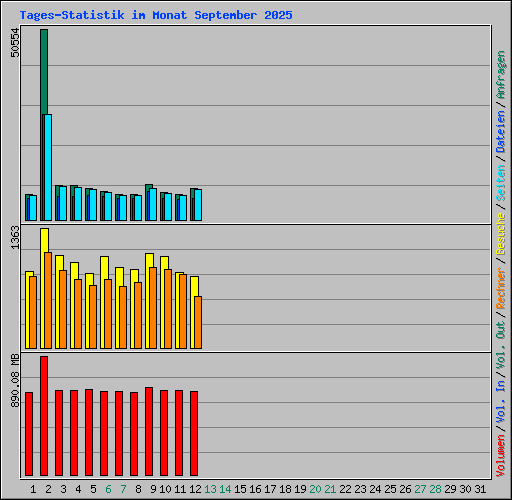Image resolution: width=512 pixels, height=500 pixels.
Task: Click the orange Rechner bar for day 1
Action: click(33, 312)
